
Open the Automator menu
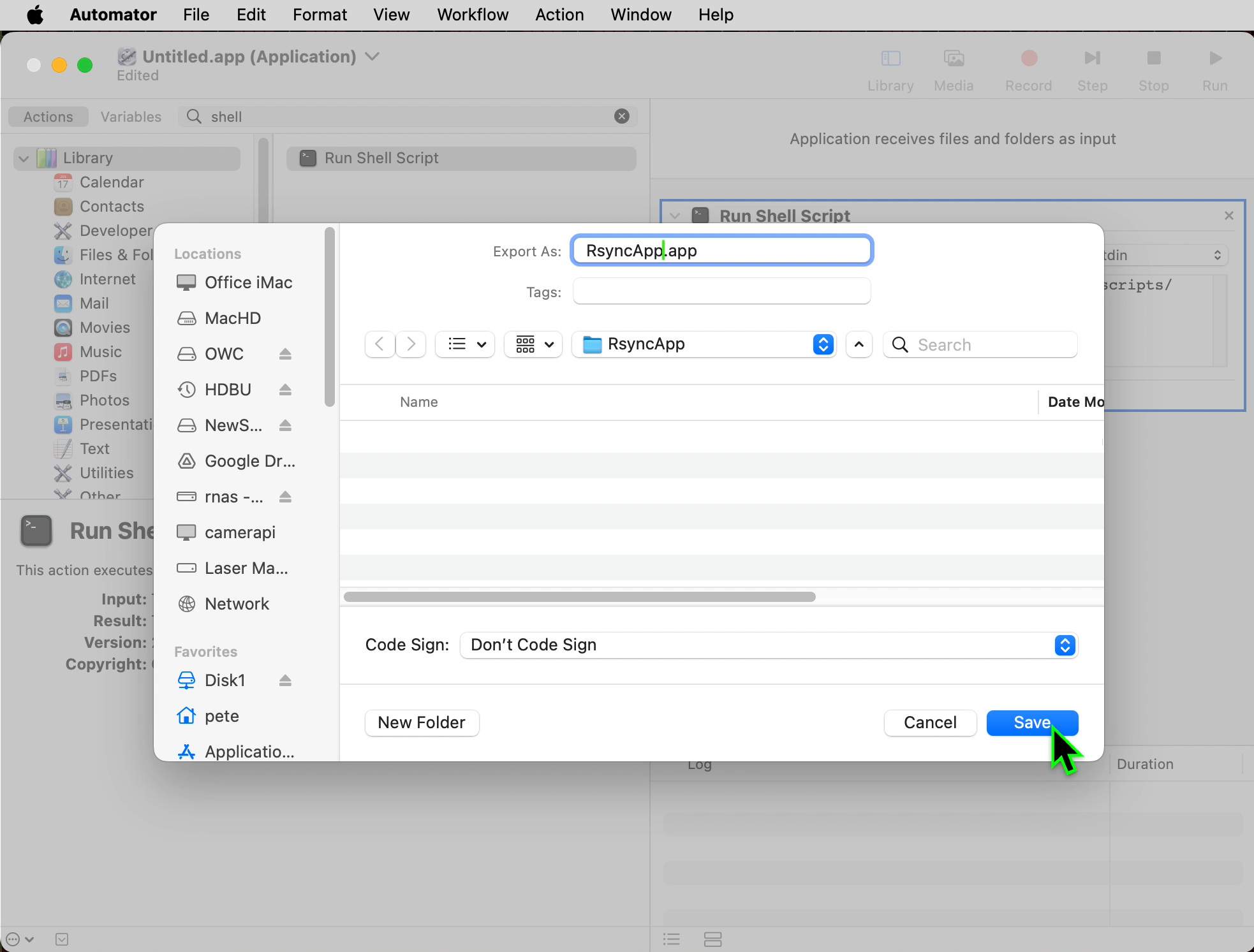point(113,15)
